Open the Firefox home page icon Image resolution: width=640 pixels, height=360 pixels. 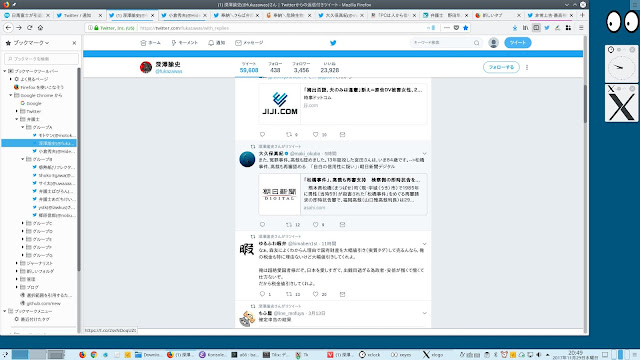coord(40,28)
